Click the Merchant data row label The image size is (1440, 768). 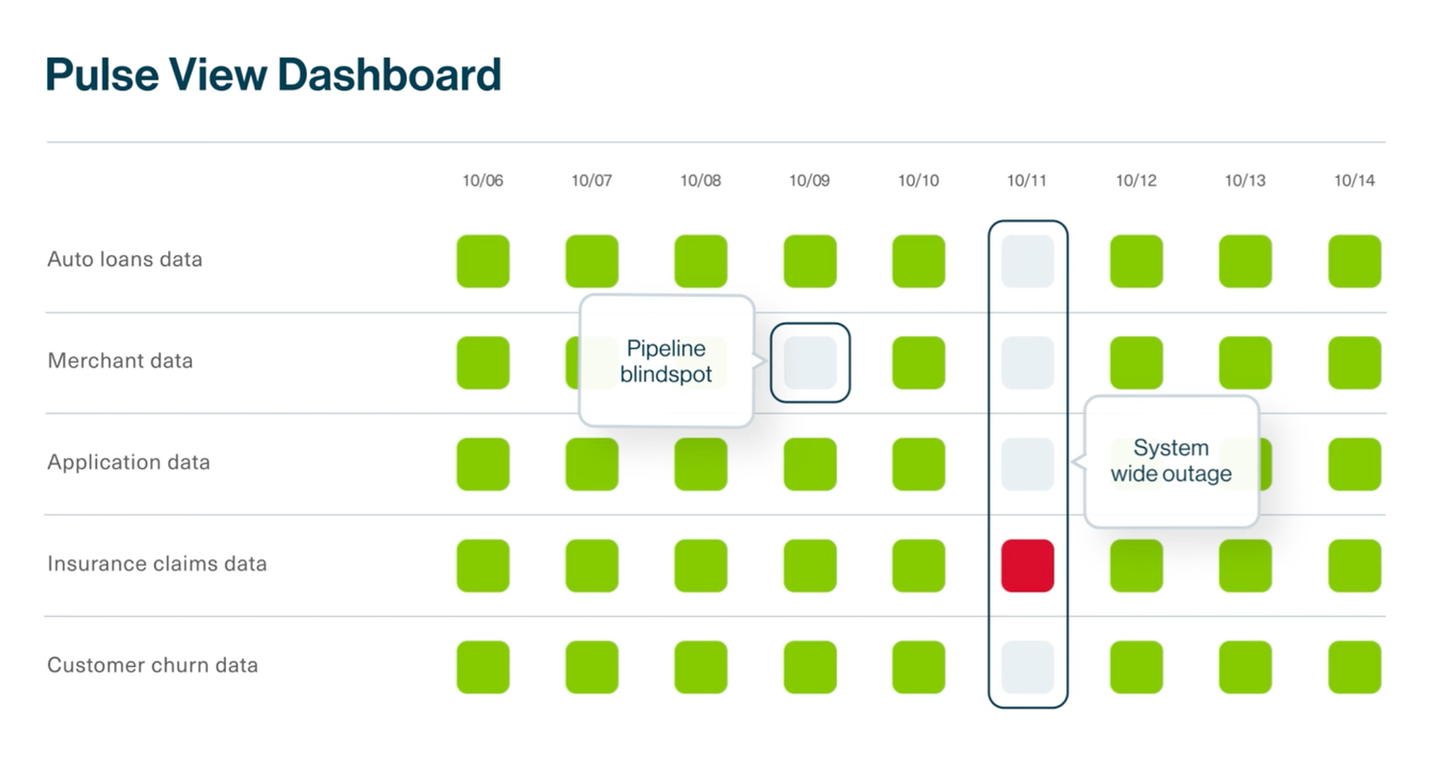click(120, 361)
